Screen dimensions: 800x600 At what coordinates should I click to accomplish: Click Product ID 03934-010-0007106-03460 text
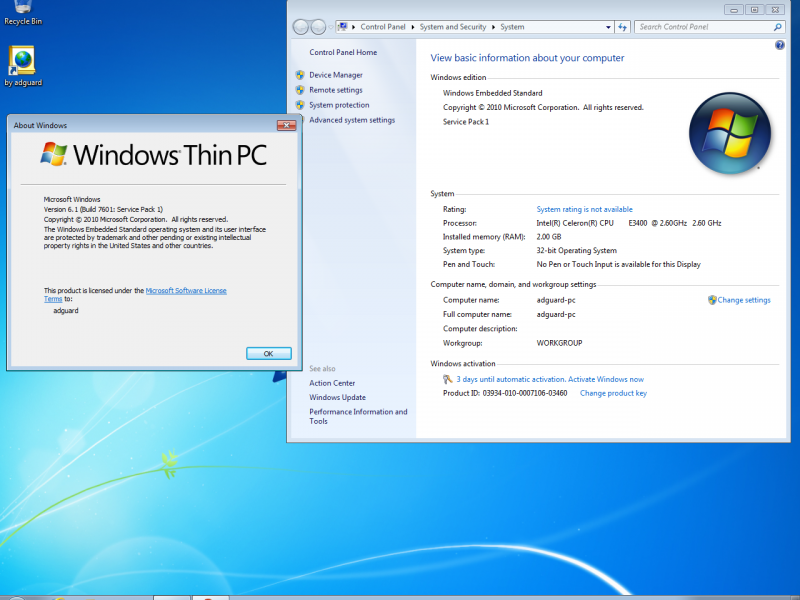click(505, 393)
